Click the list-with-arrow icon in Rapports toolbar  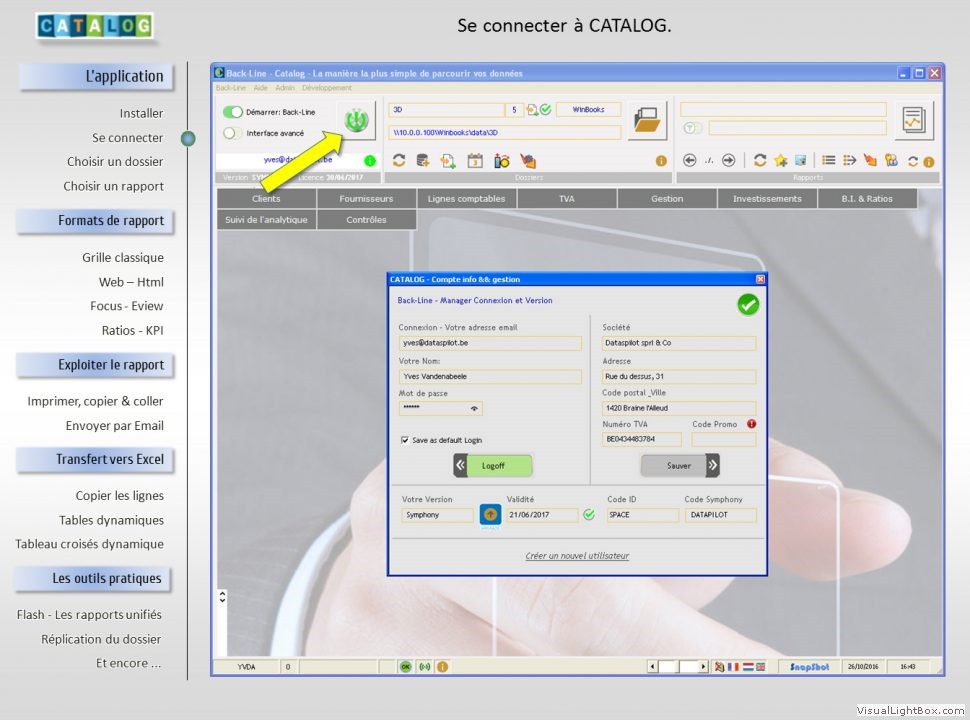click(x=849, y=160)
